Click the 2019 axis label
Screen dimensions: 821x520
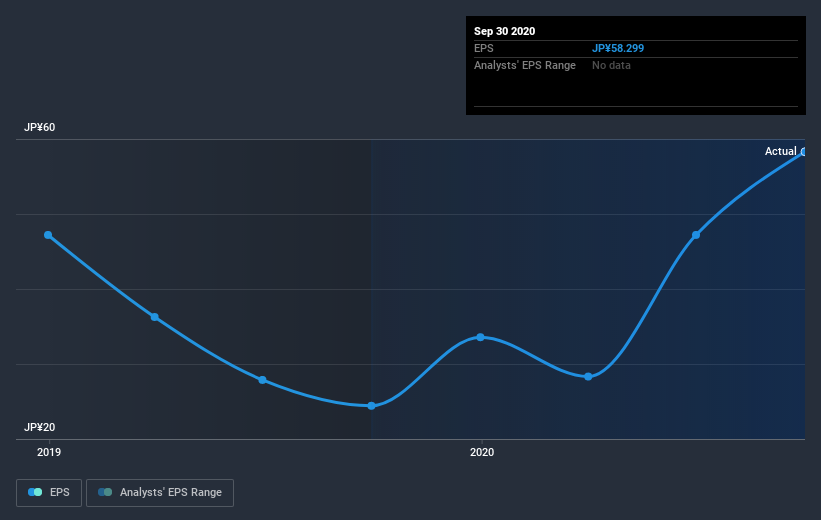coord(49,452)
